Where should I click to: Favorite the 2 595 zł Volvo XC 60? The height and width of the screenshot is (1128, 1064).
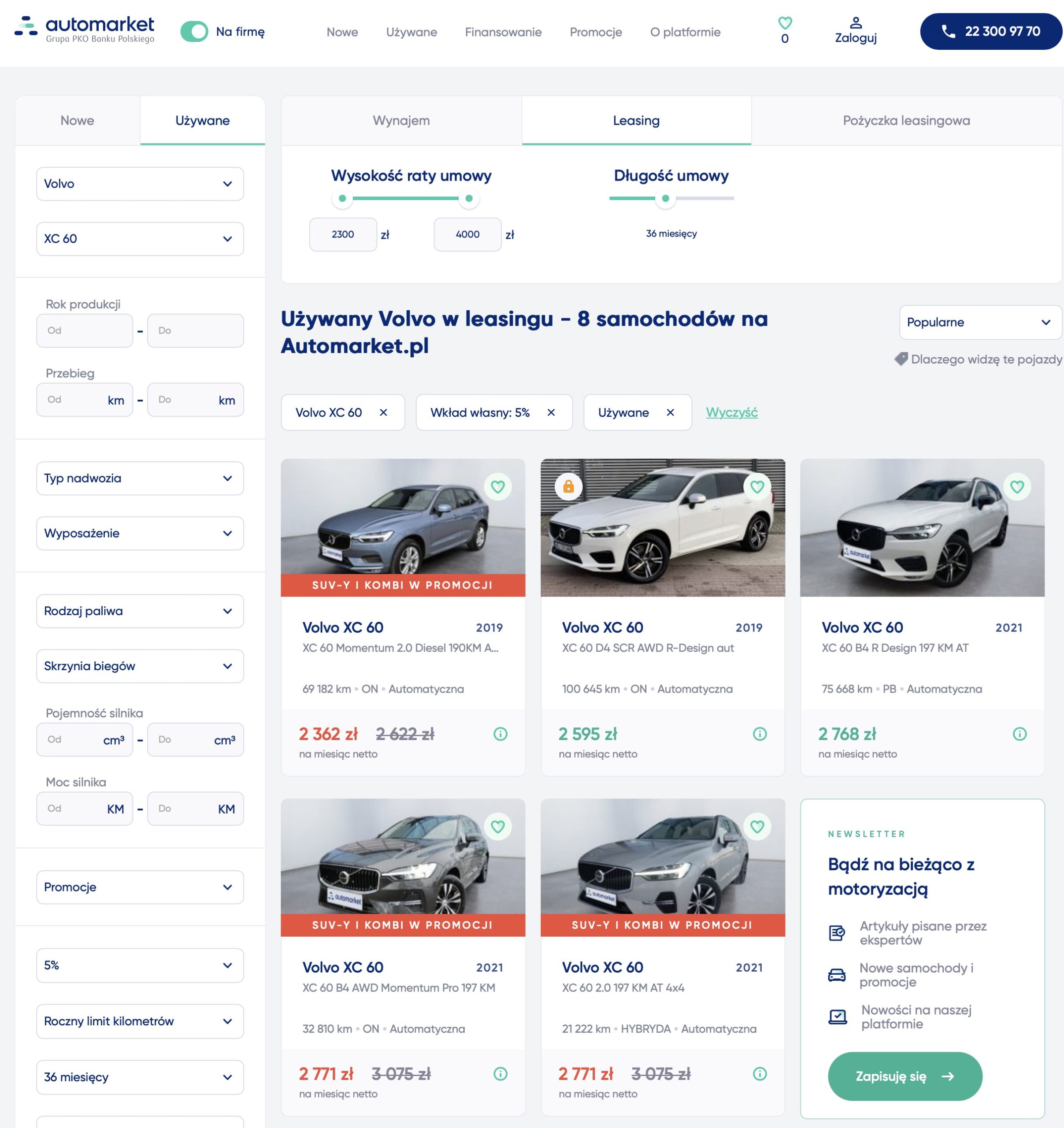pyautogui.click(x=757, y=487)
